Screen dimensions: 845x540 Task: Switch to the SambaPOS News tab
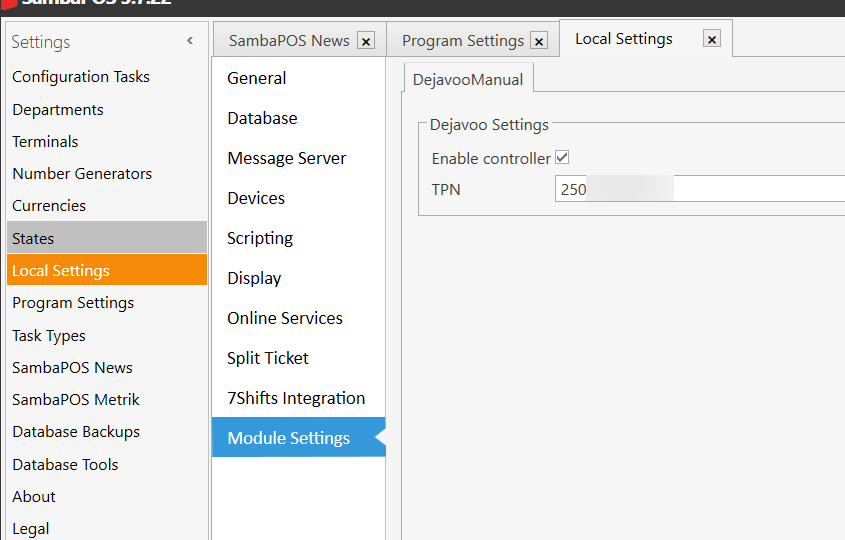tap(289, 41)
